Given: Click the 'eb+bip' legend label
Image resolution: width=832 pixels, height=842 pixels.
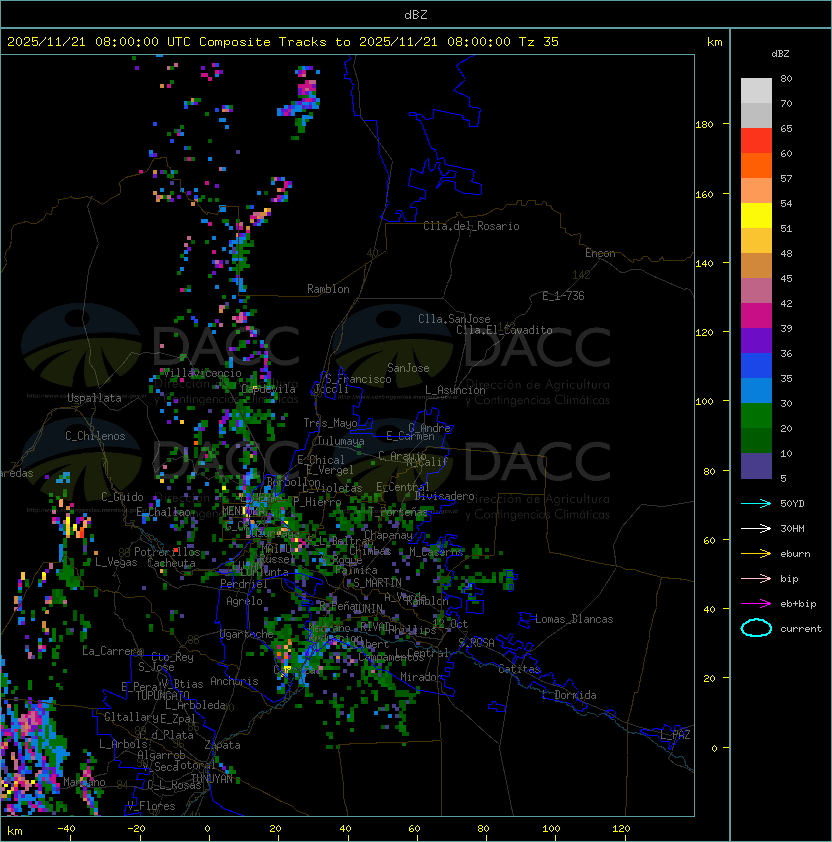Looking at the screenshot, I should coord(798,604).
